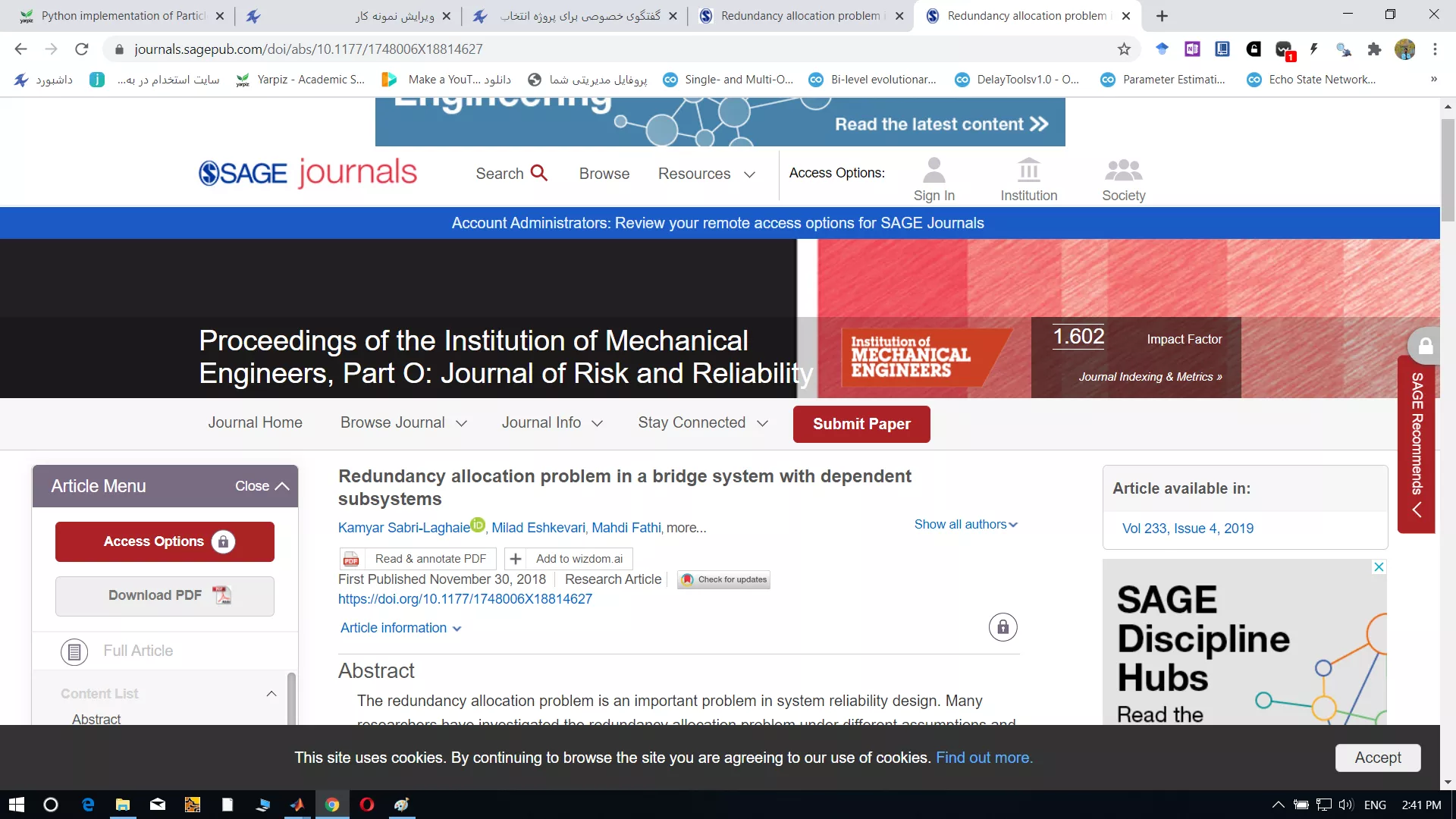
Task: Click author Milad Eshkevari
Action: pyautogui.click(x=538, y=528)
